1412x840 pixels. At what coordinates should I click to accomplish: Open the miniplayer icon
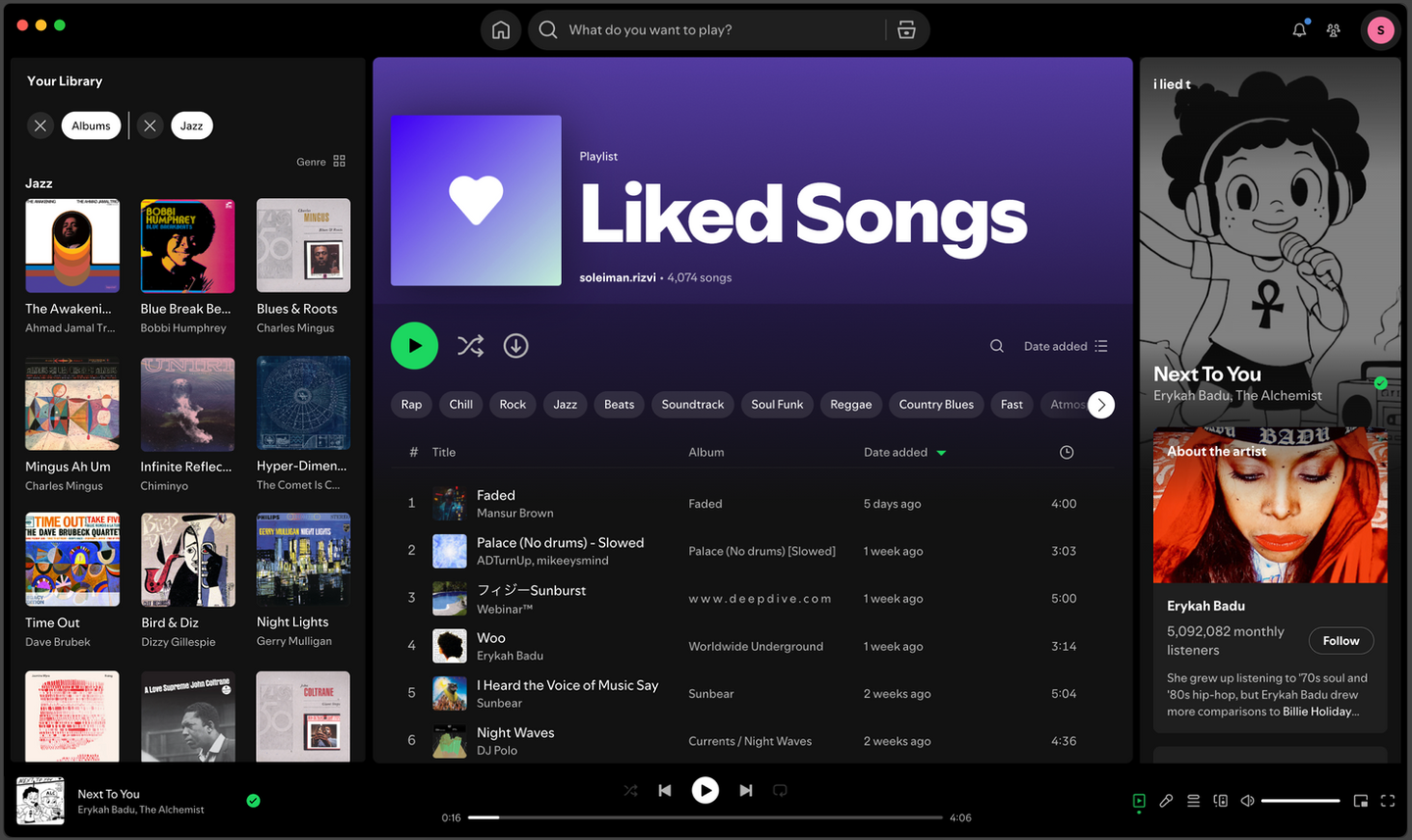(1360, 801)
